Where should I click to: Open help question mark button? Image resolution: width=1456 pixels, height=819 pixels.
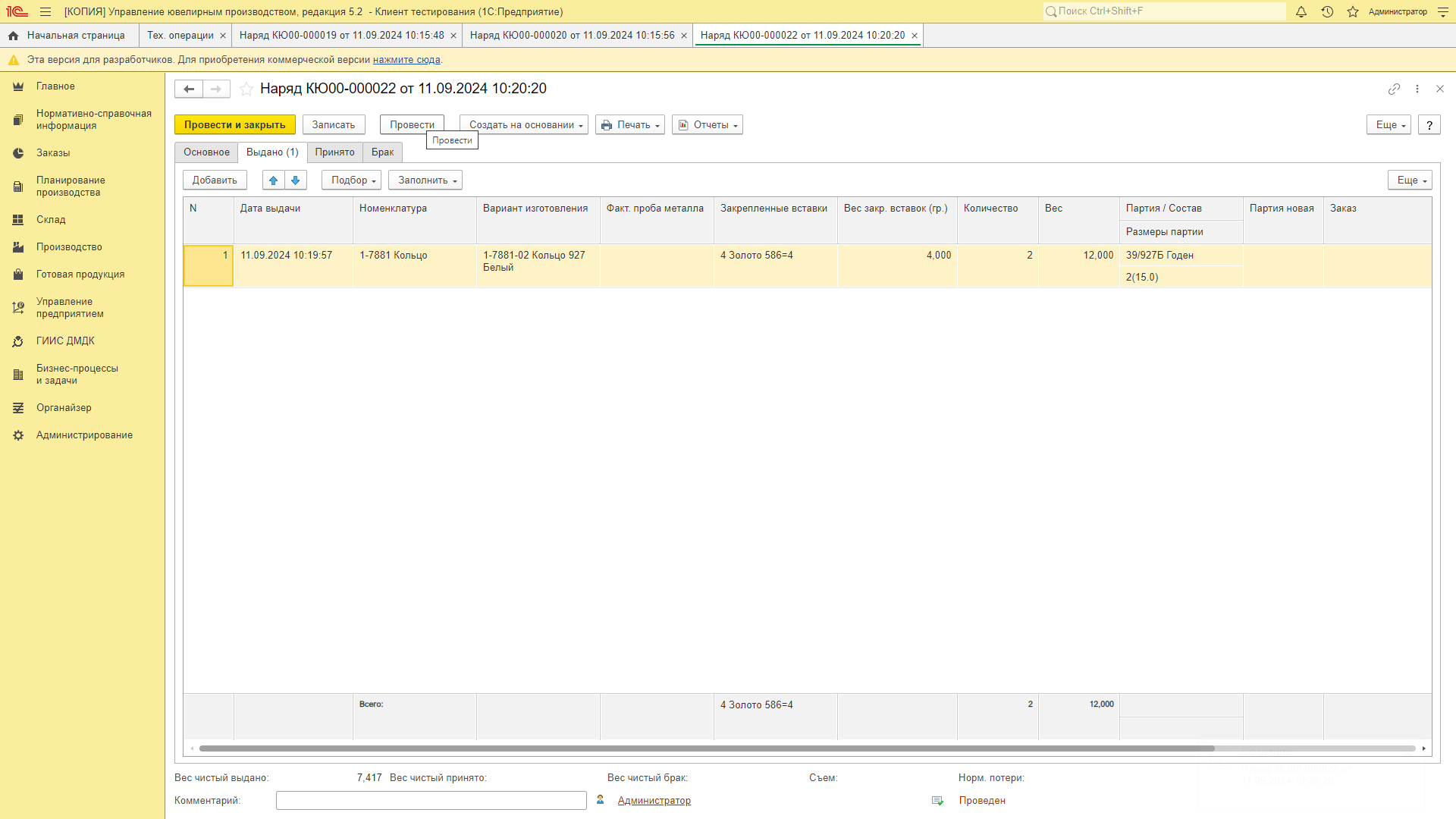click(1429, 125)
